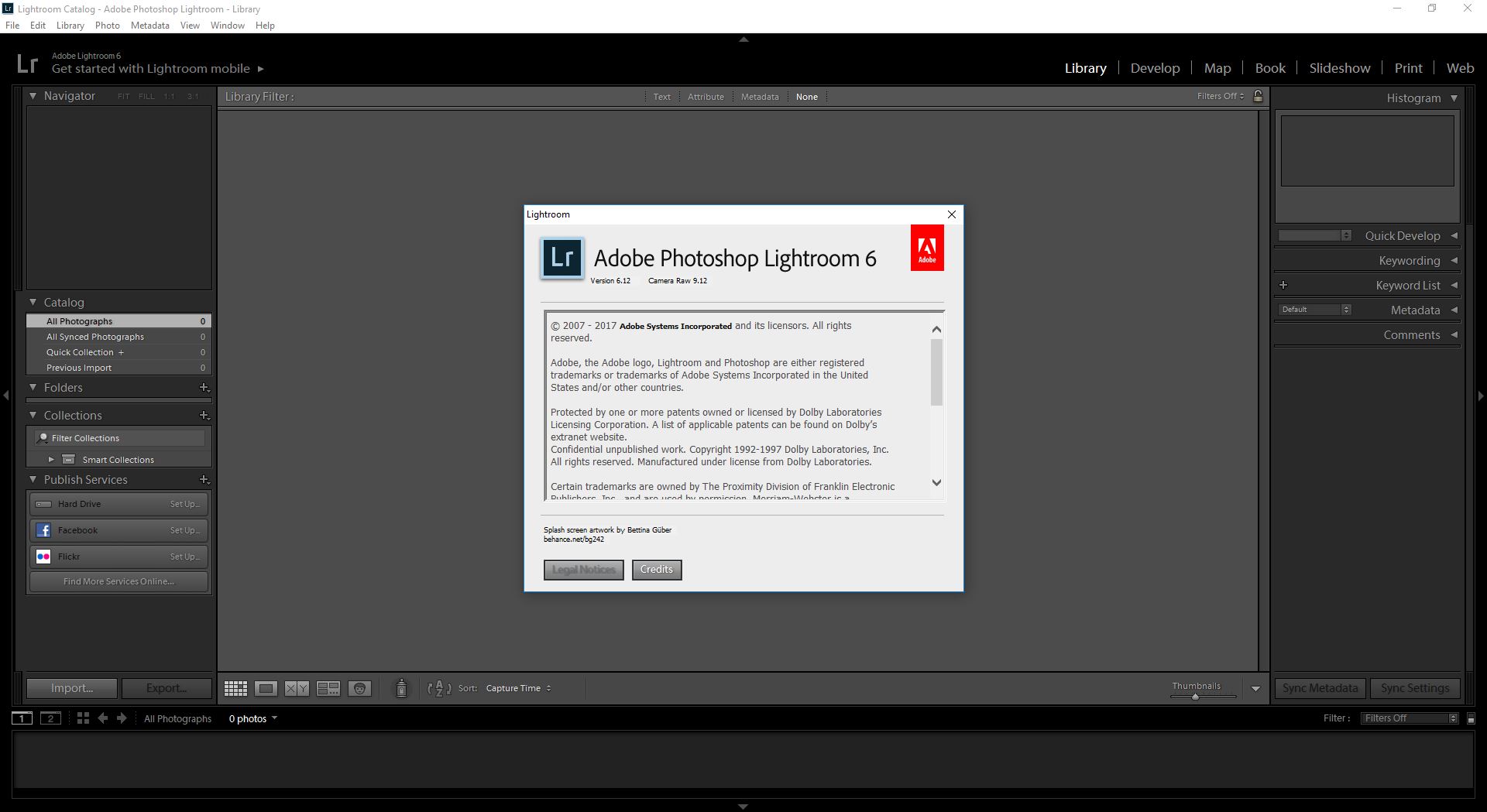Collapse the Navigator panel
The height and width of the screenshot is (812, 1487).
pos(33,96)
